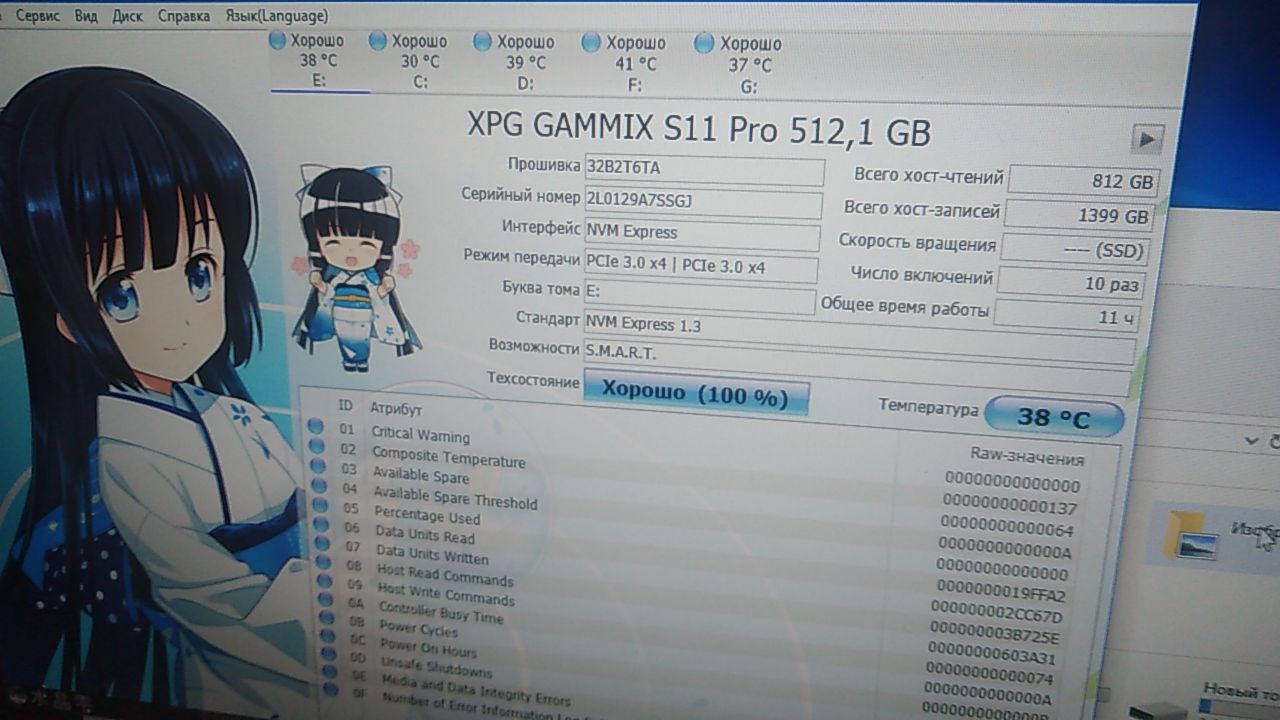Click the PCIe 3.0 x4 transfer mode field

[700, 268]
